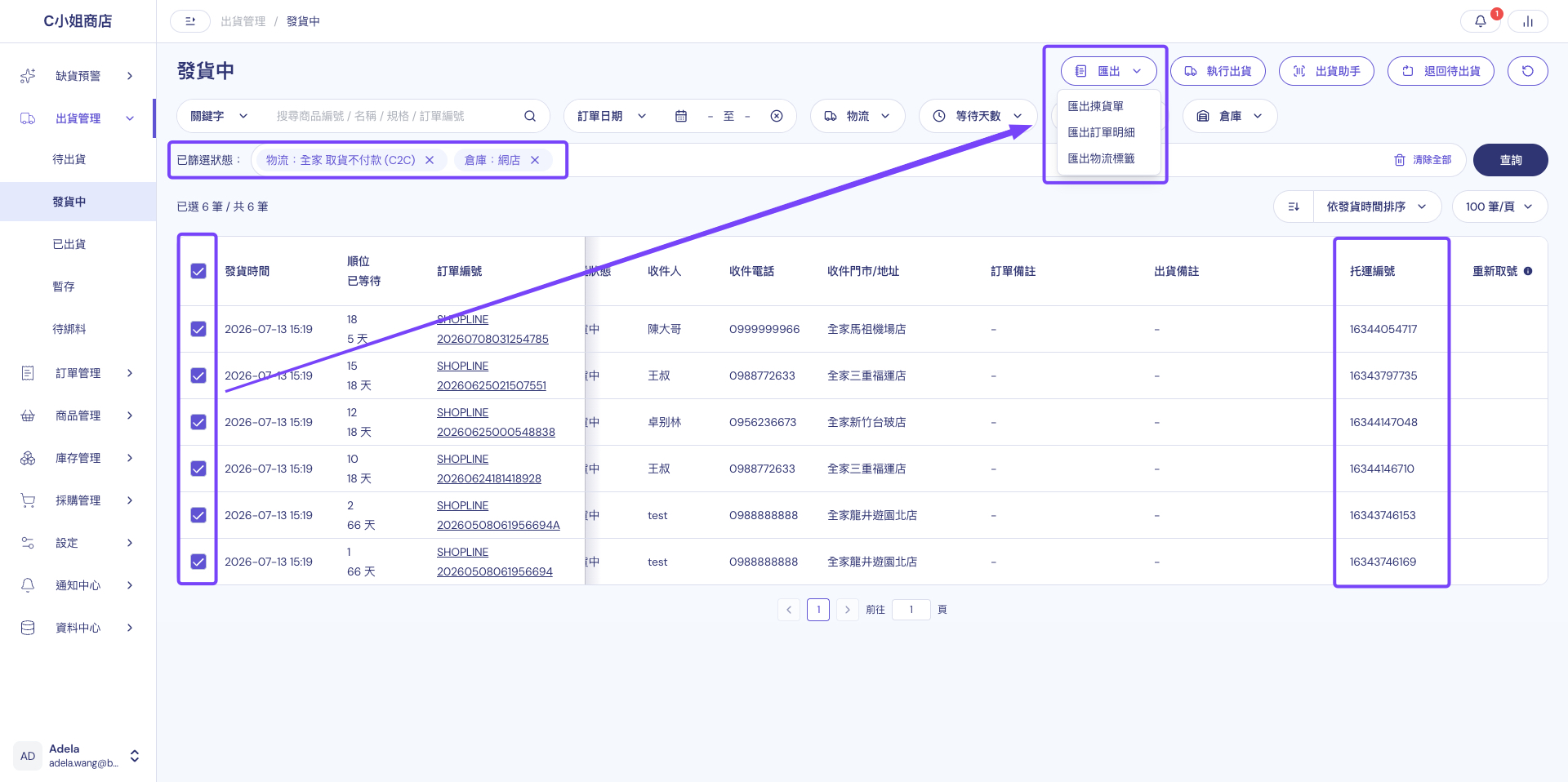Click the info icon beside 重新取號
Image resolution: width=1568 pixels, height=782 pixels.
coord(1528,271)
